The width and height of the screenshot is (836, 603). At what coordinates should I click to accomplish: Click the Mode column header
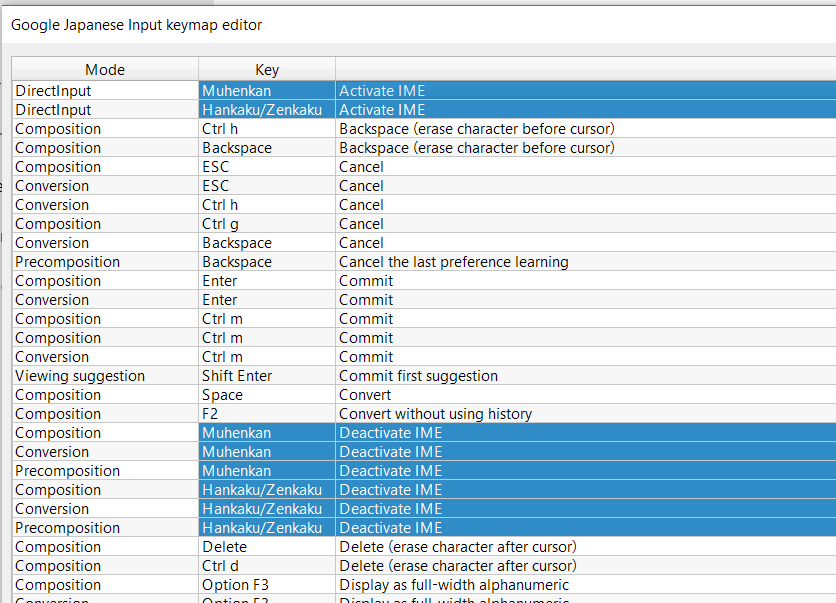105,69
